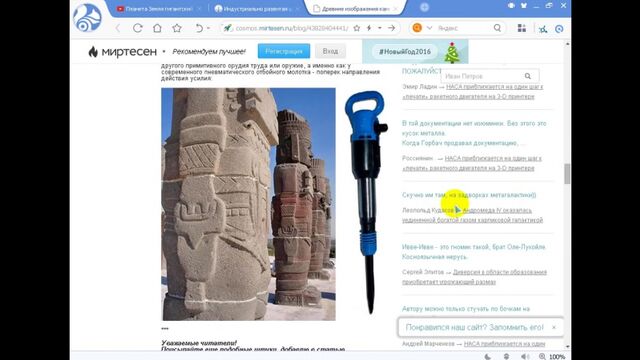Open skins with the shirt icon
Screen dimensions: 640x360
tap(524, 6)
